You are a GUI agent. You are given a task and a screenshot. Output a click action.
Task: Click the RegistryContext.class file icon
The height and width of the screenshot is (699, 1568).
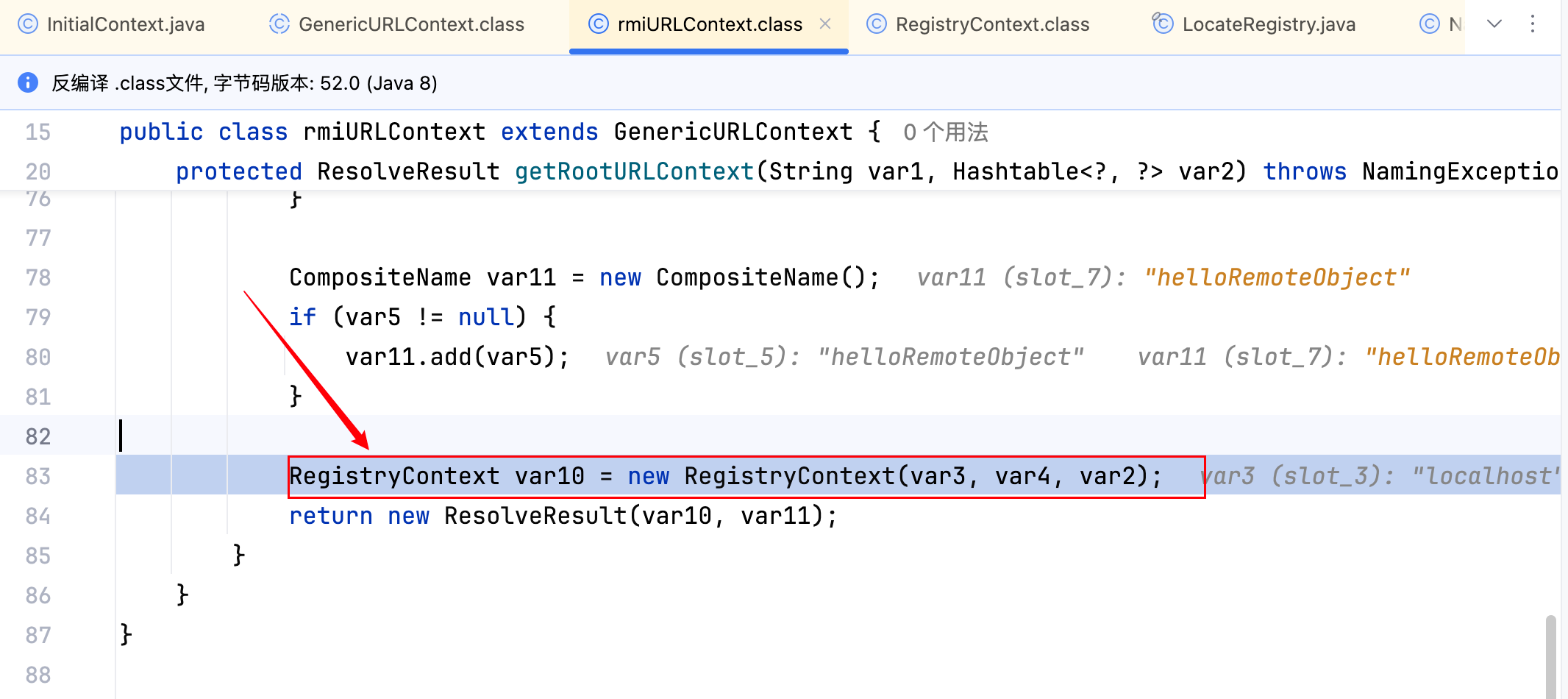coord(877,24)
